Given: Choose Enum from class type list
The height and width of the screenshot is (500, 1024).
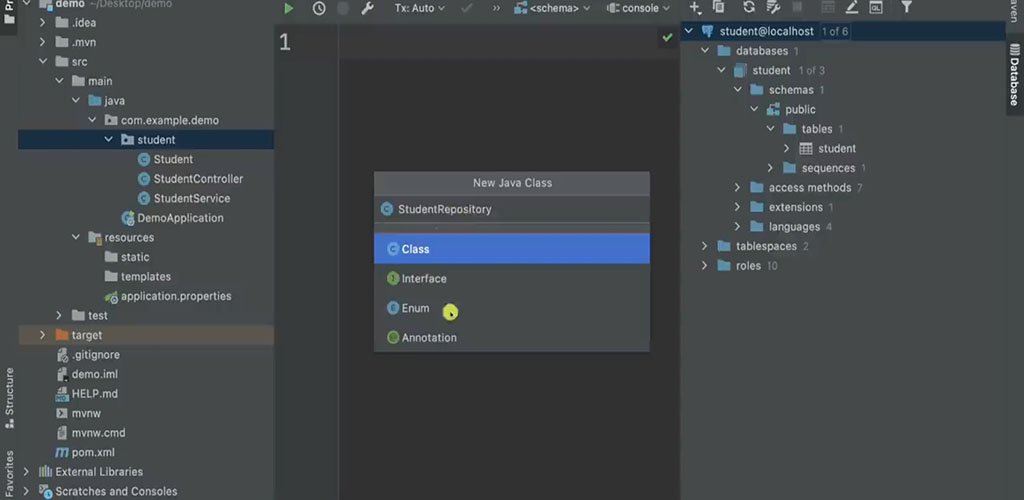Looking at the screenshot, I should point(415,308).
